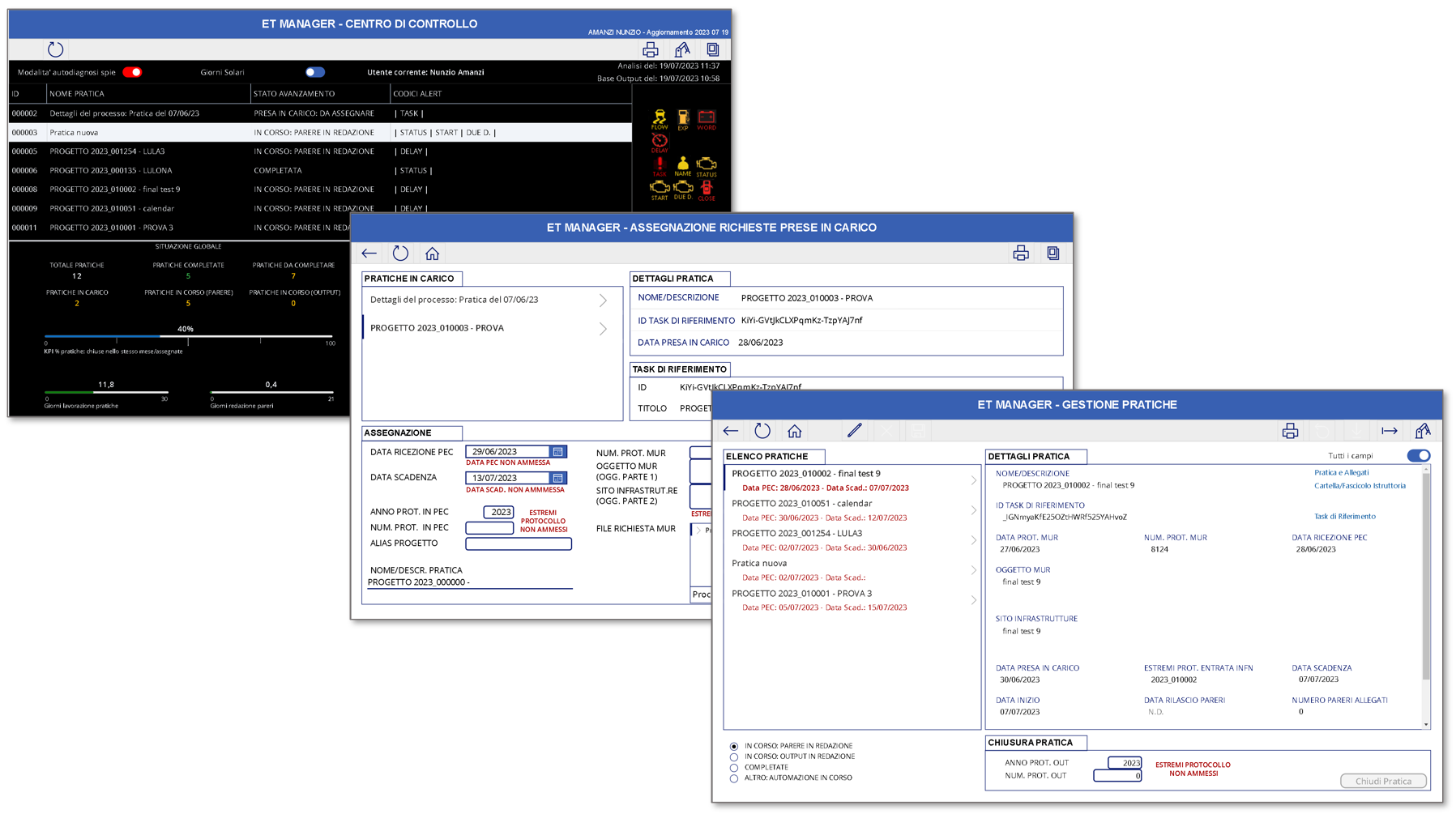Image resolution: width=1456 pixels, height=814 pixels.
Task: Open copy pages icon in Centro di Controllo
Action: click(712, 49)
